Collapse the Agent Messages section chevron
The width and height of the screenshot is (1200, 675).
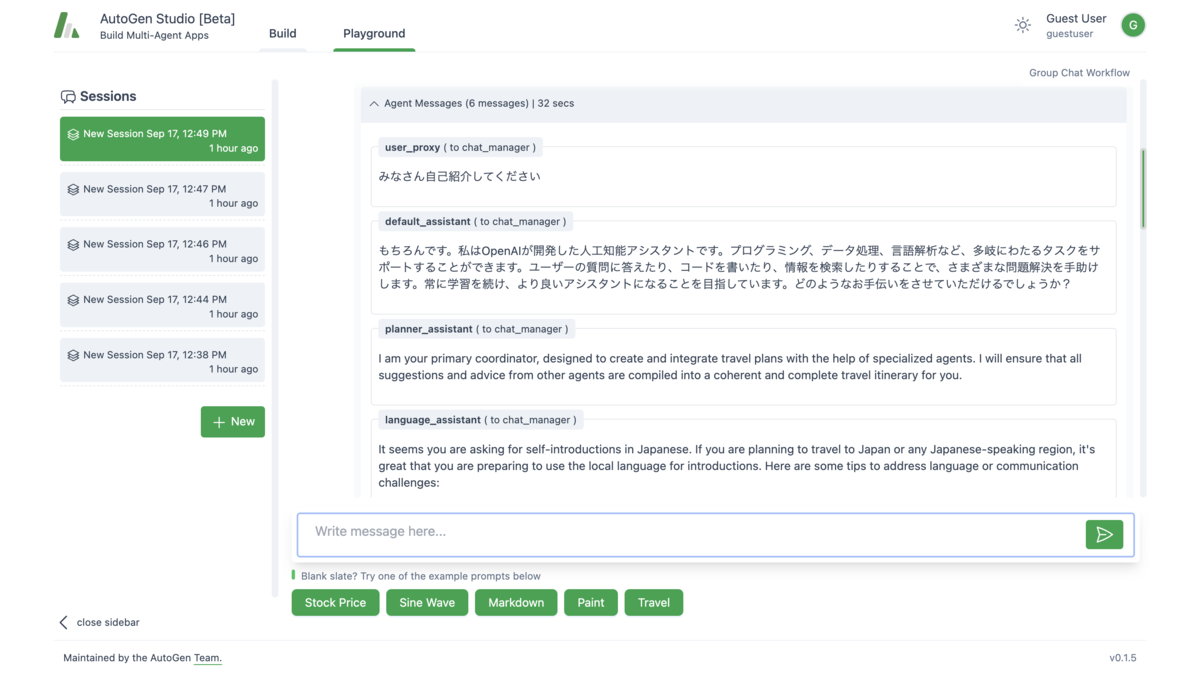tap(374, 104)
